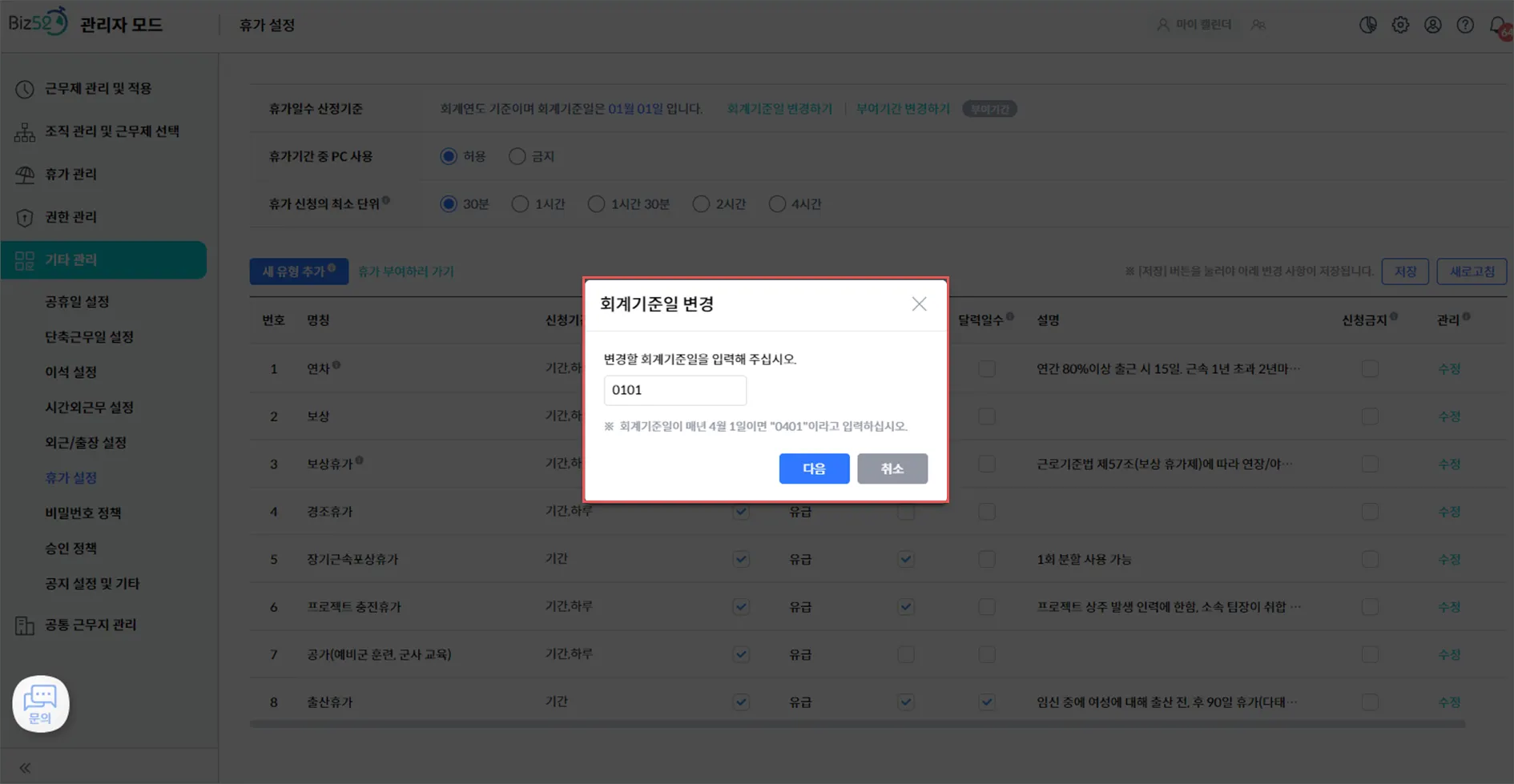Open 시간외근무 설정 submenu
This screenshot has width=1514, height=784.
[x=89, y=408]
